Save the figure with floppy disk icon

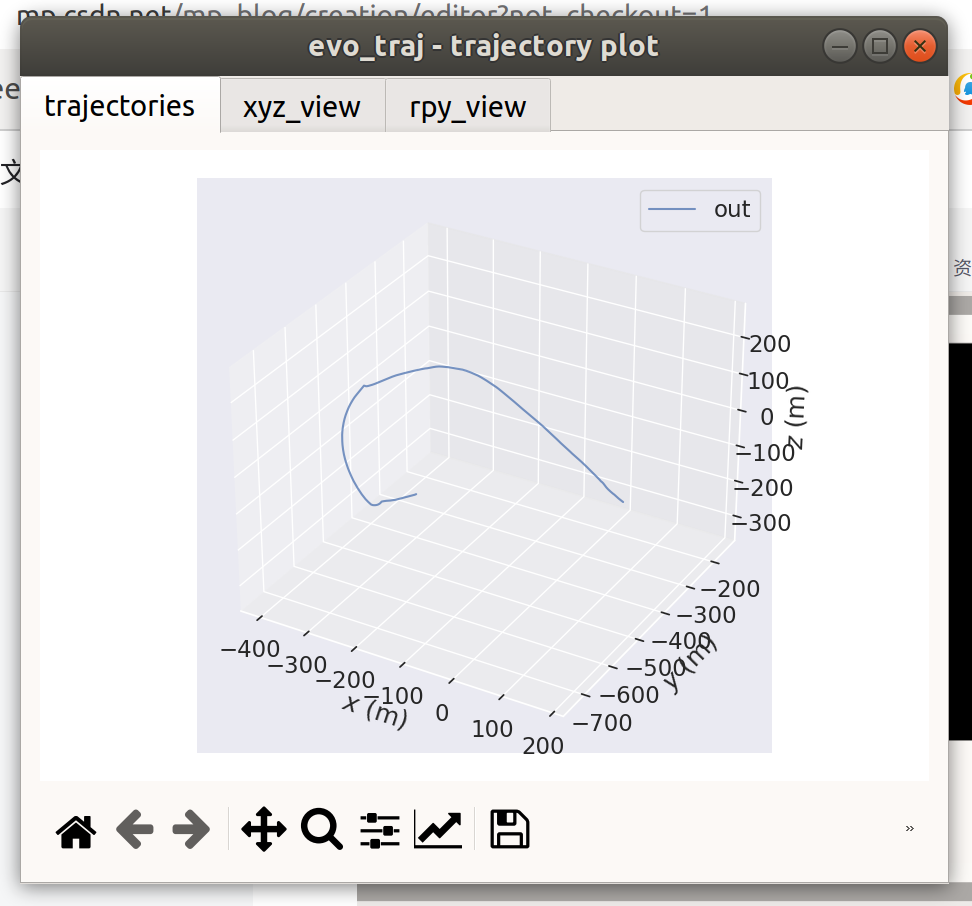pos(510,829)
